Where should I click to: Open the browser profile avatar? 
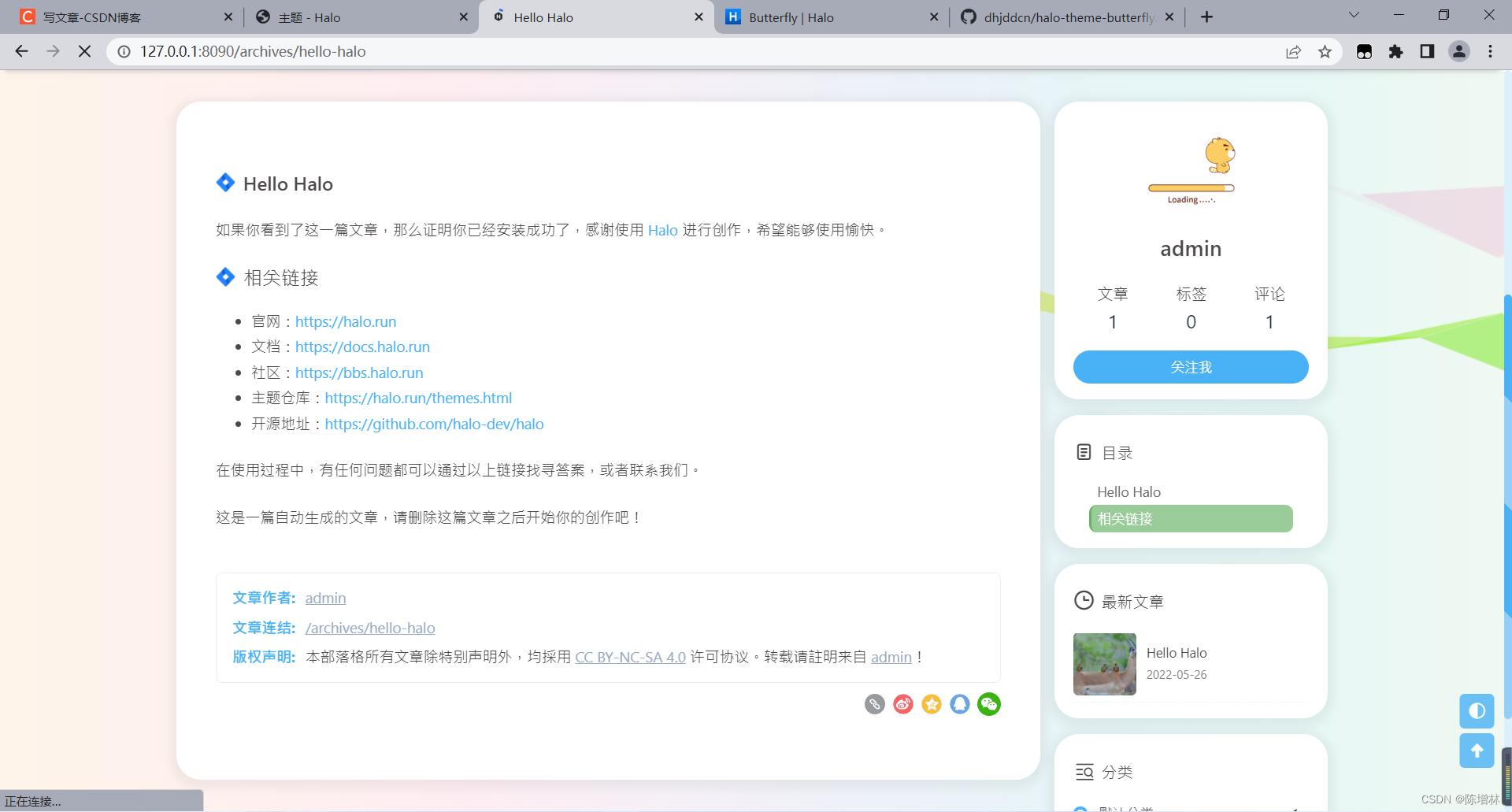(1458, 51)
